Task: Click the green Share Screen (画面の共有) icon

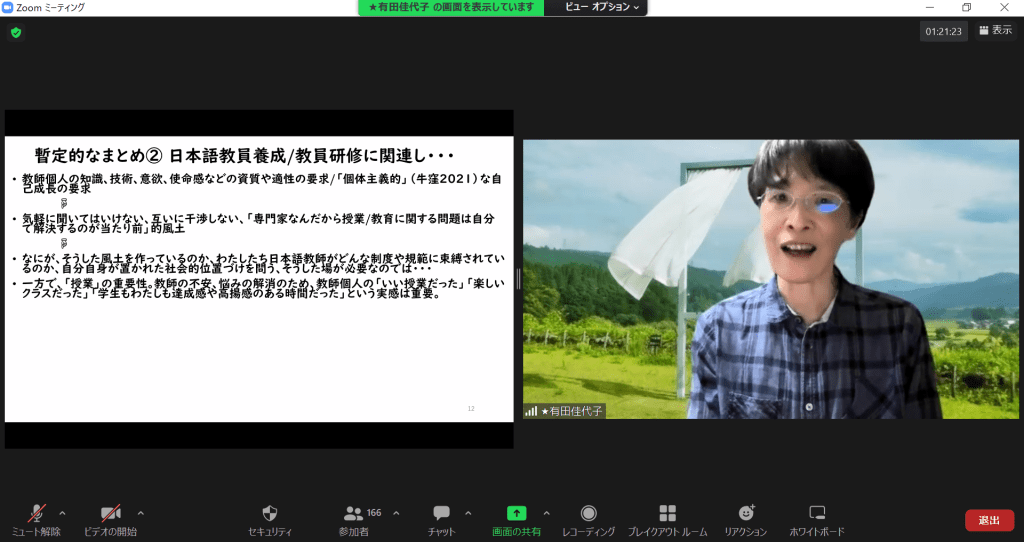Action: (x=516, y=514)
